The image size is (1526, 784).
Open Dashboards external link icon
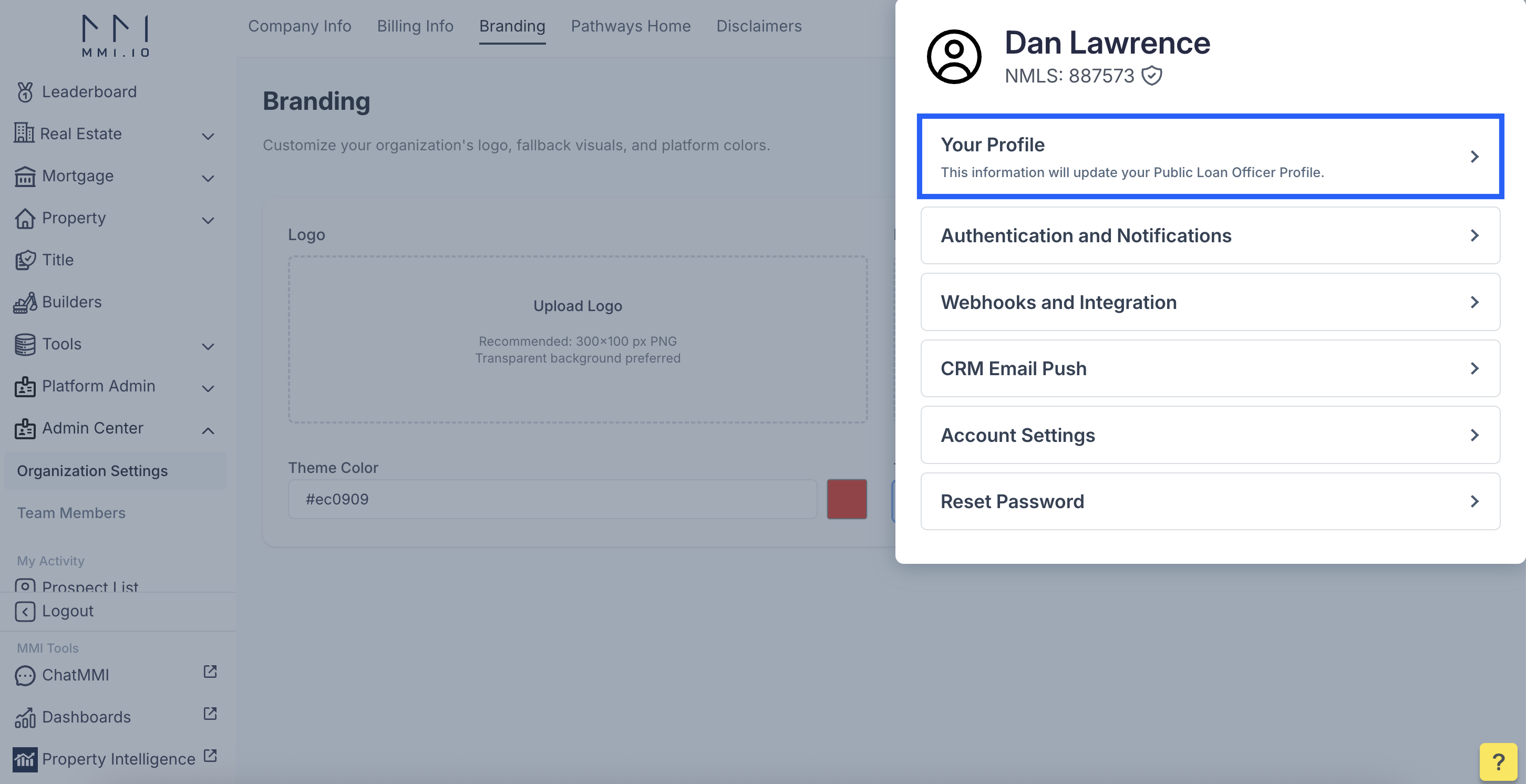(210, 714)
